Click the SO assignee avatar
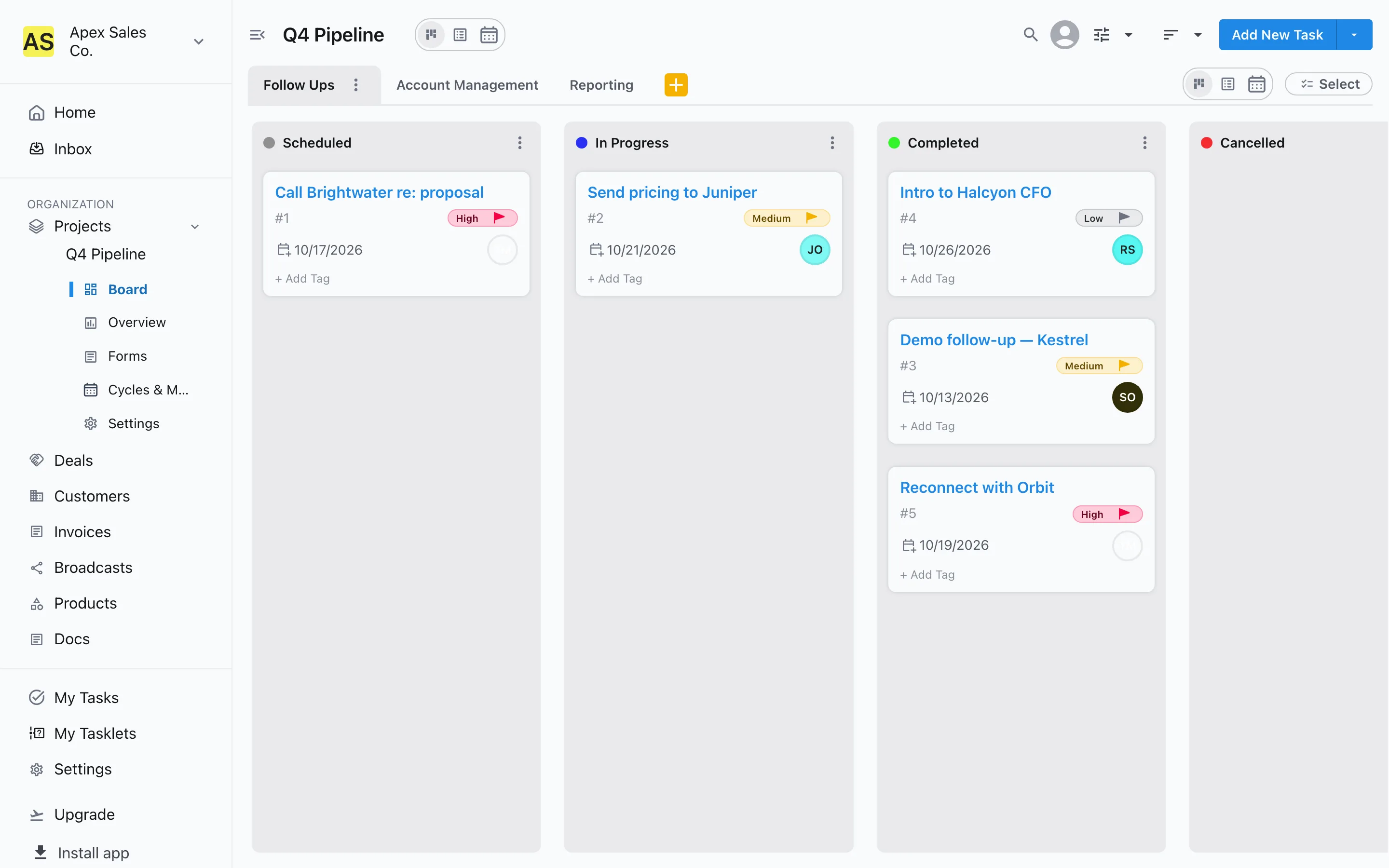Image resolution: width=1389 pixels, height=868 pixels. (x=1127, y=397)
